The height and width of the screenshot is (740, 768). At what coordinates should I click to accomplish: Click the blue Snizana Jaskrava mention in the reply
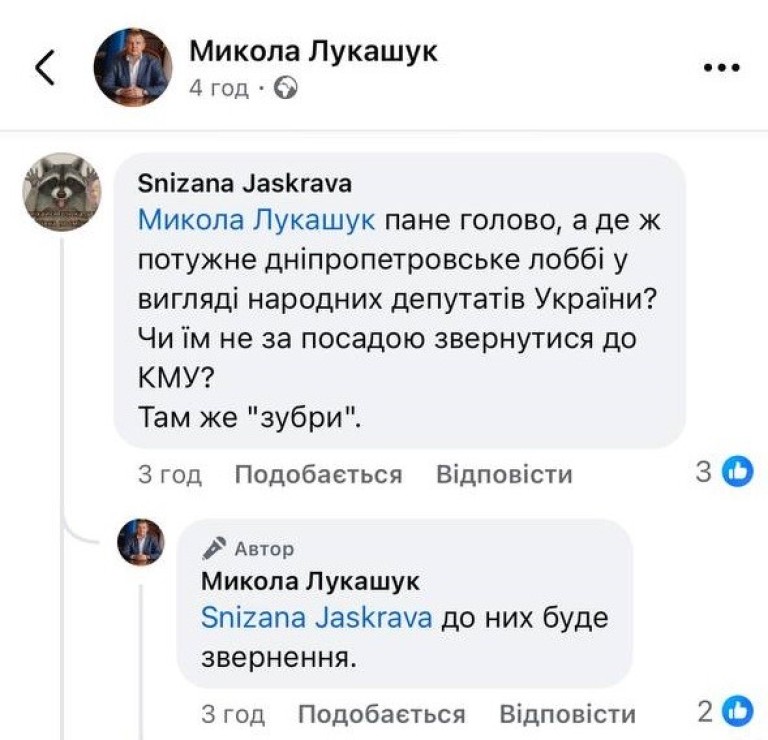tap(317, 617)
